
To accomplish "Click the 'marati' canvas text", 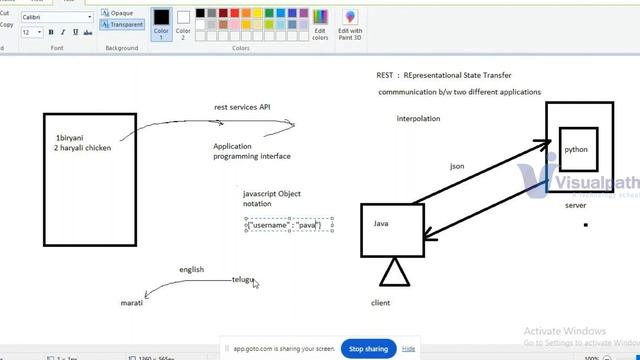I will point(131,303).
